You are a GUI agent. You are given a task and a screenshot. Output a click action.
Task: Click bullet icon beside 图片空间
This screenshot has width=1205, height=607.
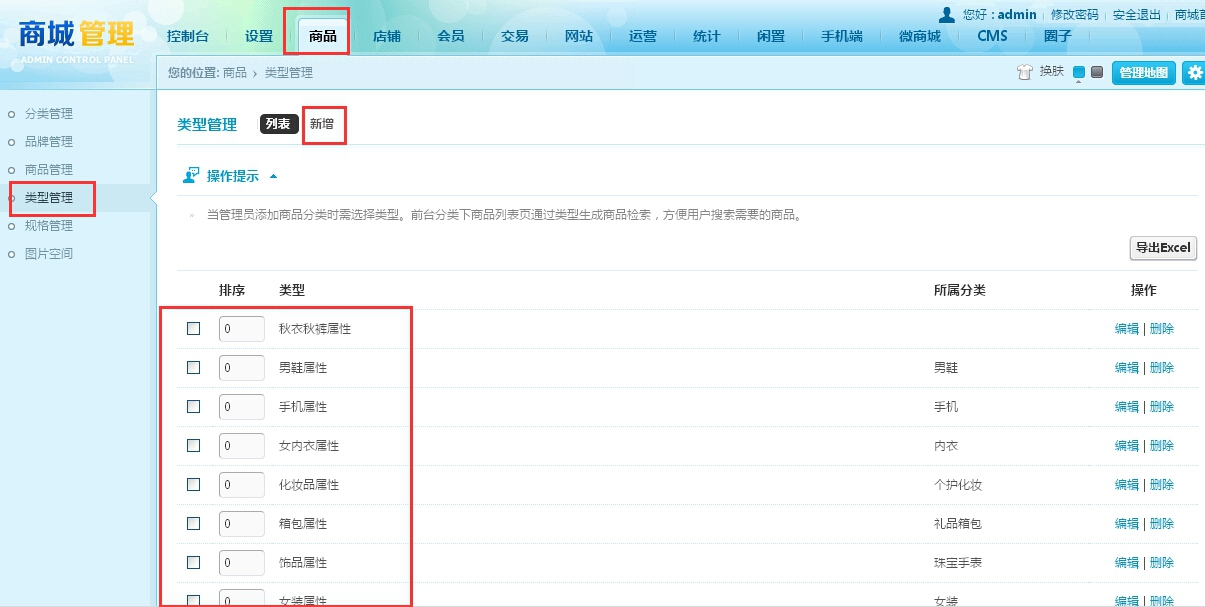pos(12,254)
